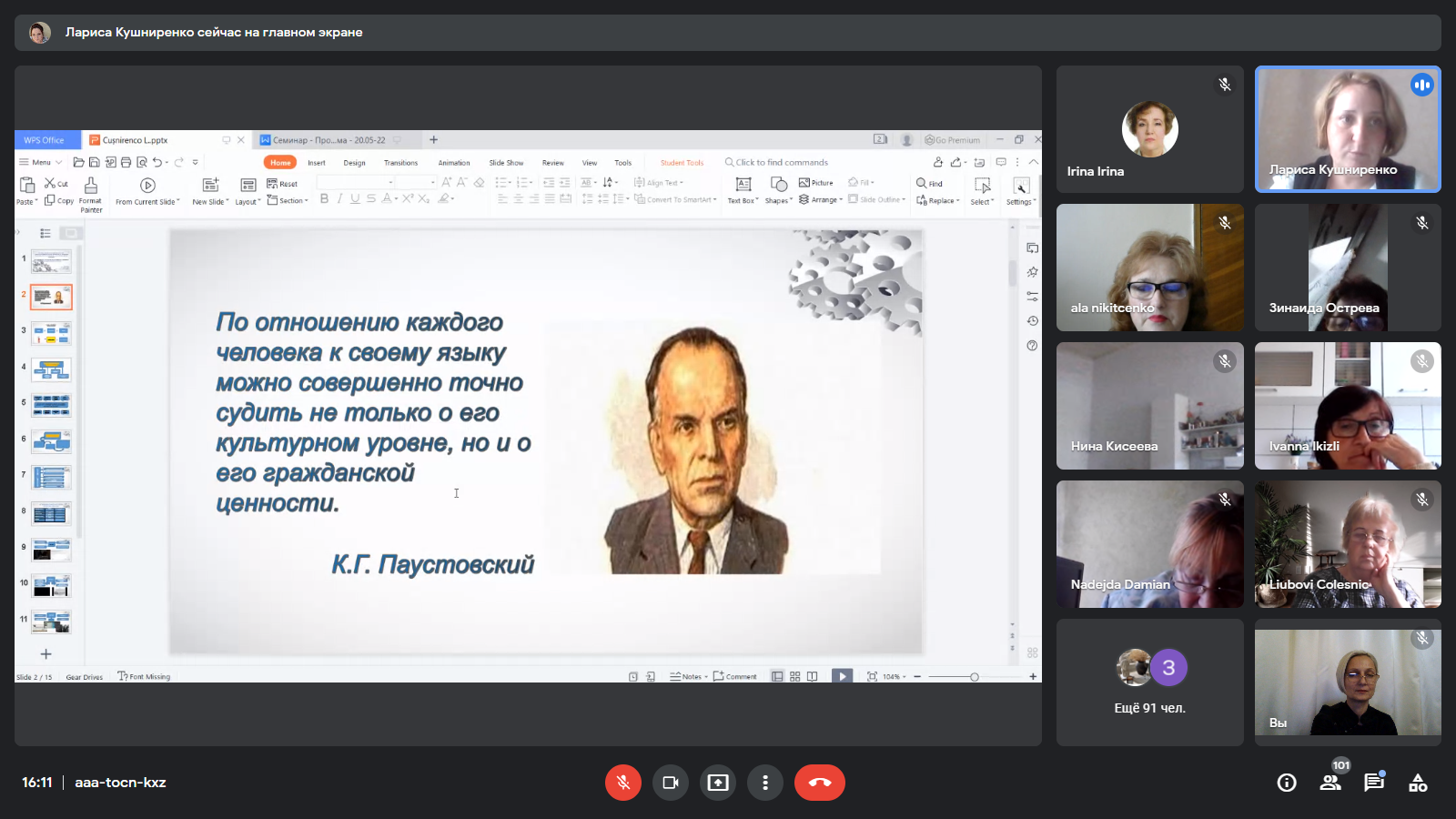Click the red leave call button
This screenshot has width=1456, height=819.
pos(819,783)
